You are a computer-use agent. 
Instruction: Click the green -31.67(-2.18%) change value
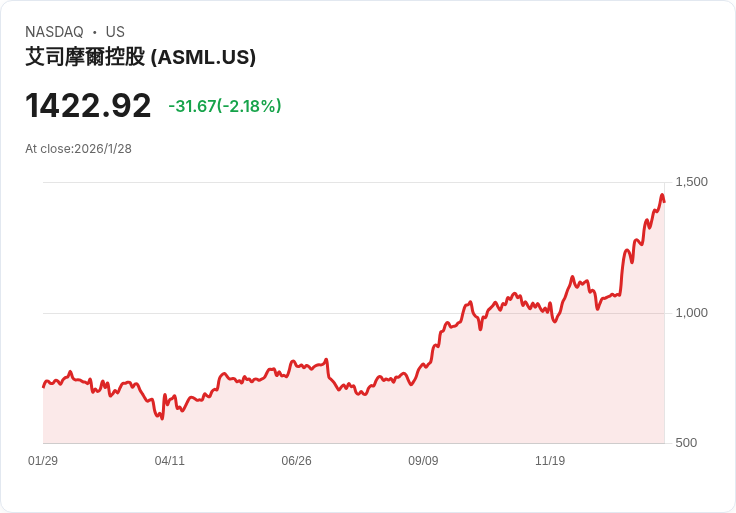tap(225, 106)
